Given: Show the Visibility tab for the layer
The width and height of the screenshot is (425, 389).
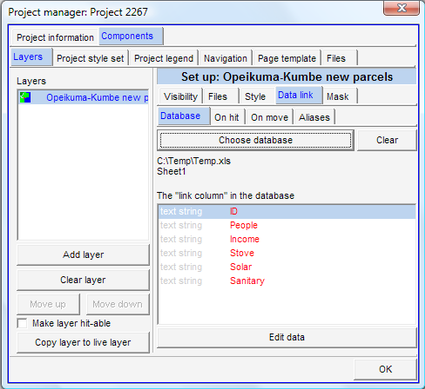Looking at the screenshot, I should [x=181, y=96].
